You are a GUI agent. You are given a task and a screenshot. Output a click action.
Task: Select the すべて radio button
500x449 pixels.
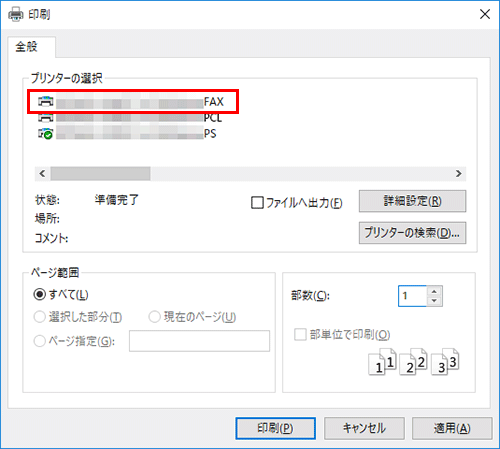tap(40, 294)
